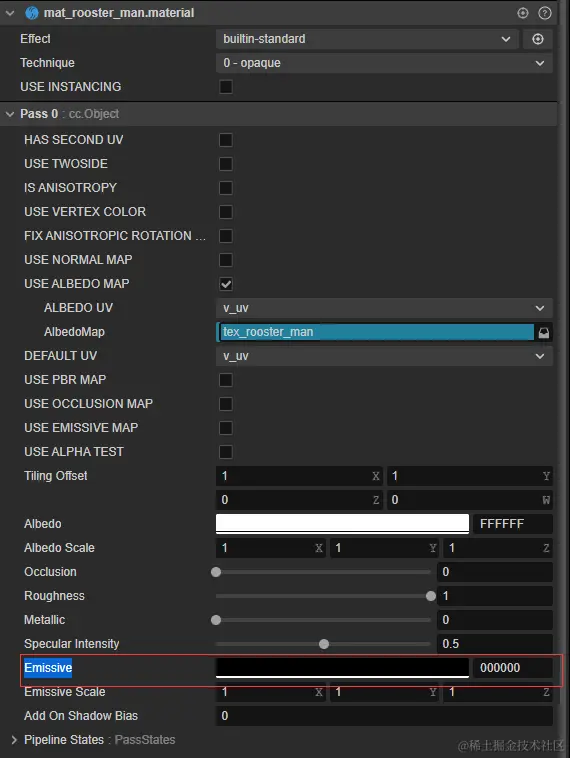Viewport: 570px width, 758px height.
Task: Click the Add On Shadow Bias input field
Action: 384,716
